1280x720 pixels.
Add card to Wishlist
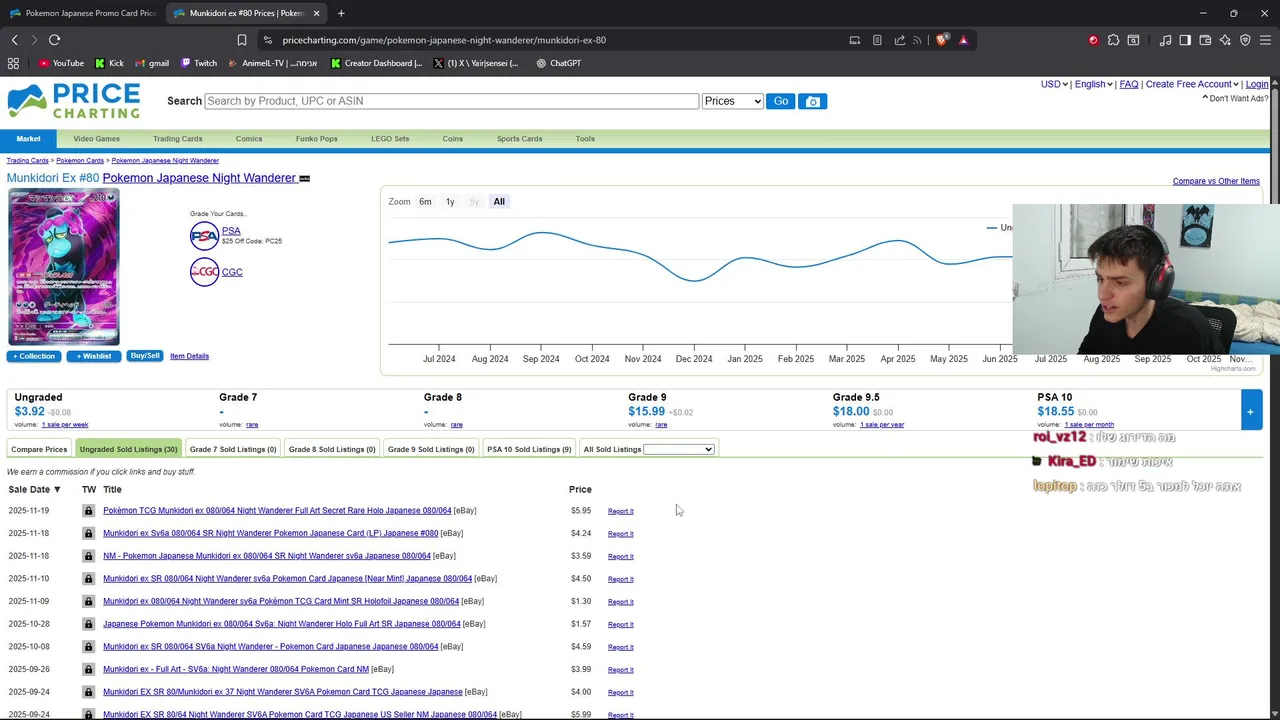94,356
